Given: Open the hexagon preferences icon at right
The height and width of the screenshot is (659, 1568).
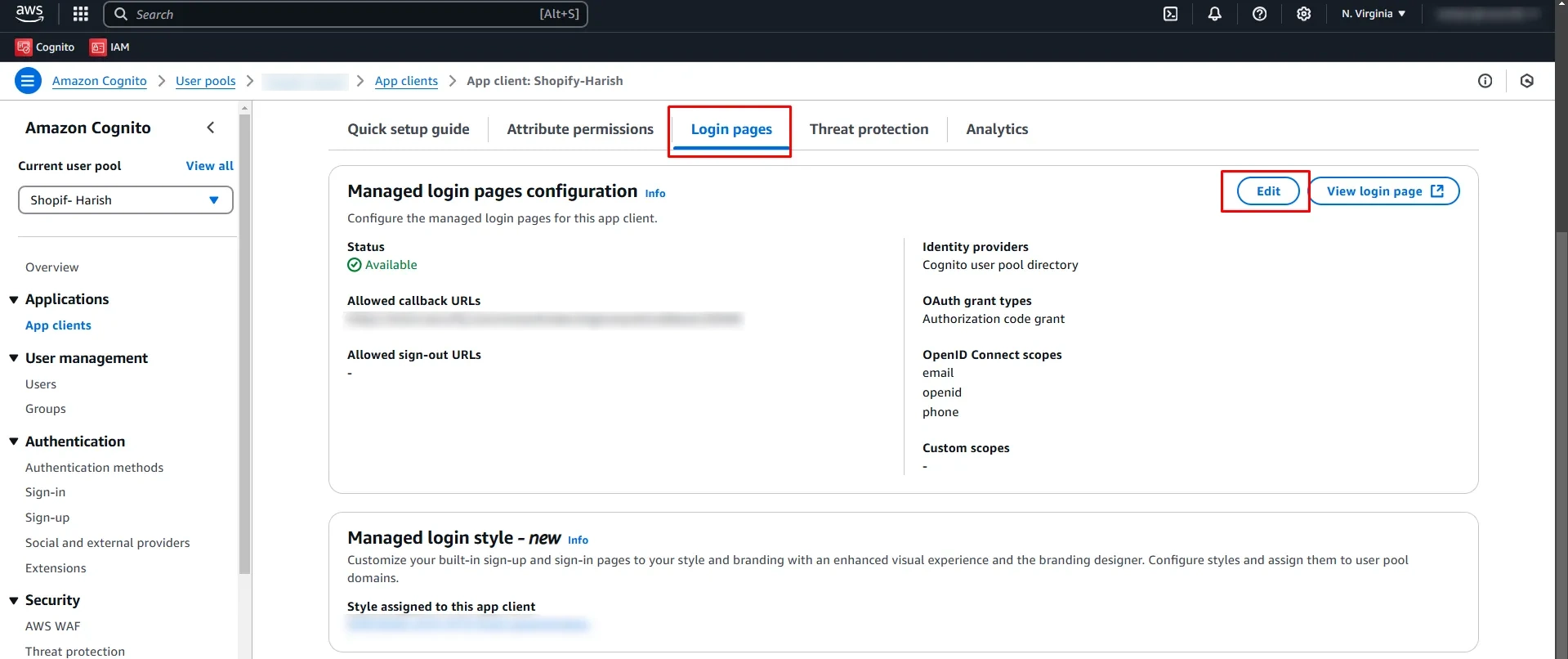Looking at the screenshot, I should [x=1526, y=81].
